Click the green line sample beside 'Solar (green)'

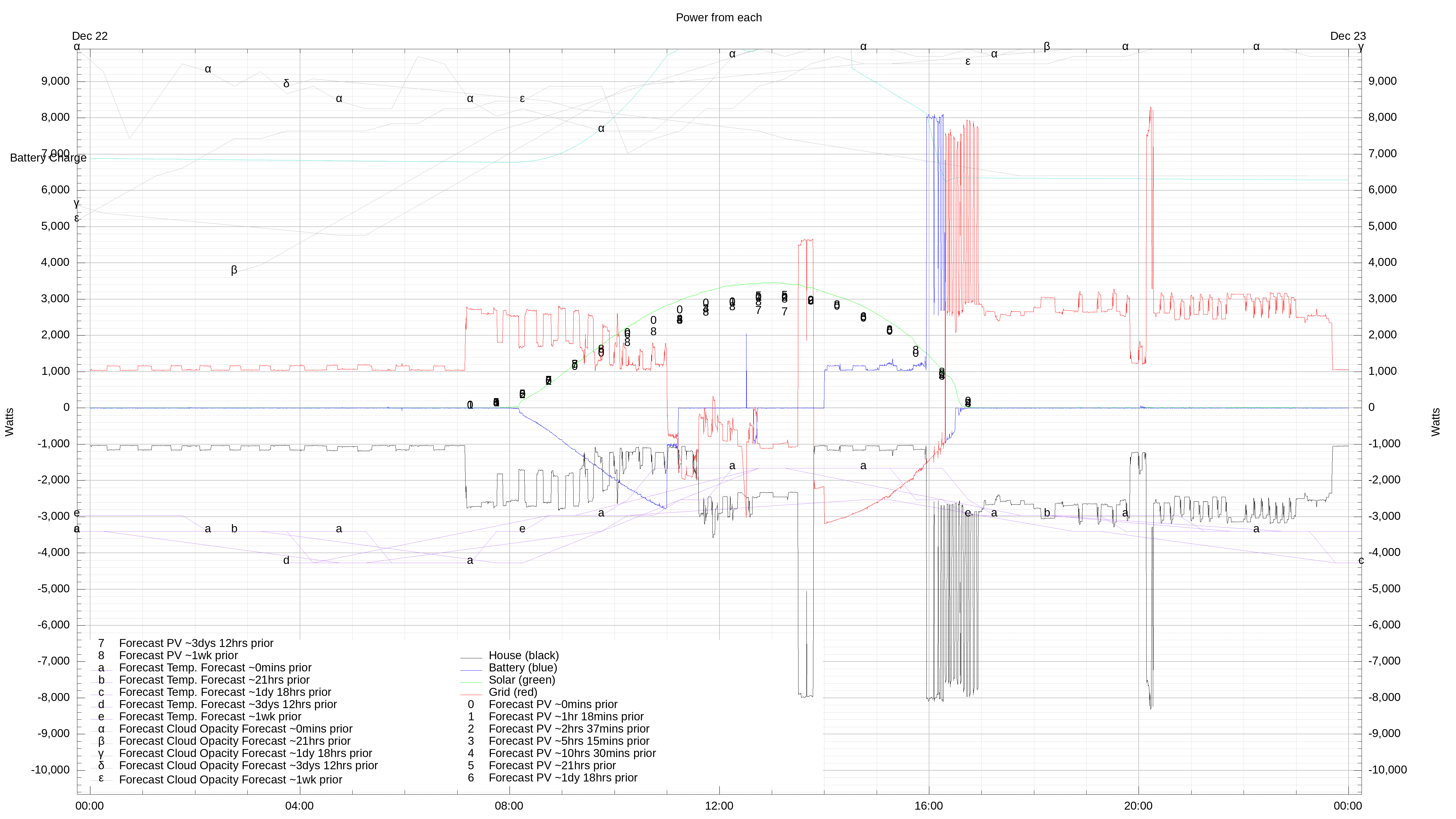click(471, 683)
